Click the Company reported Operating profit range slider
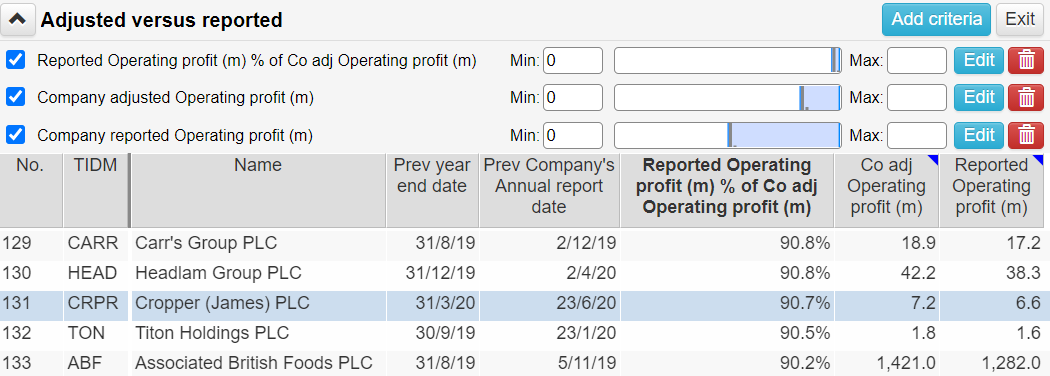 [727, 135]
